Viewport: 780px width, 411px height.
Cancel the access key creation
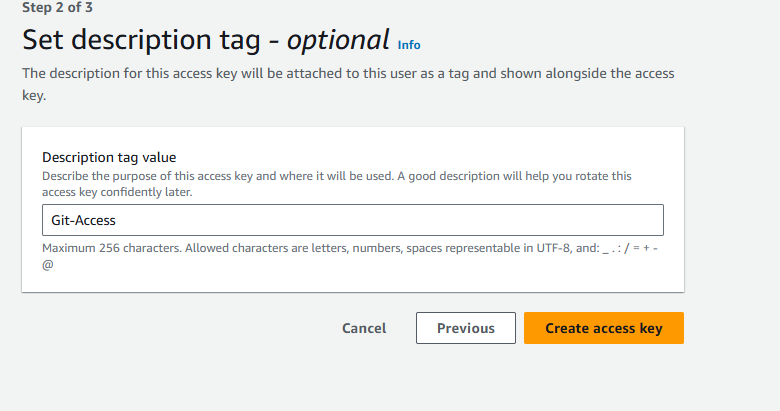[x=364, y=328]
